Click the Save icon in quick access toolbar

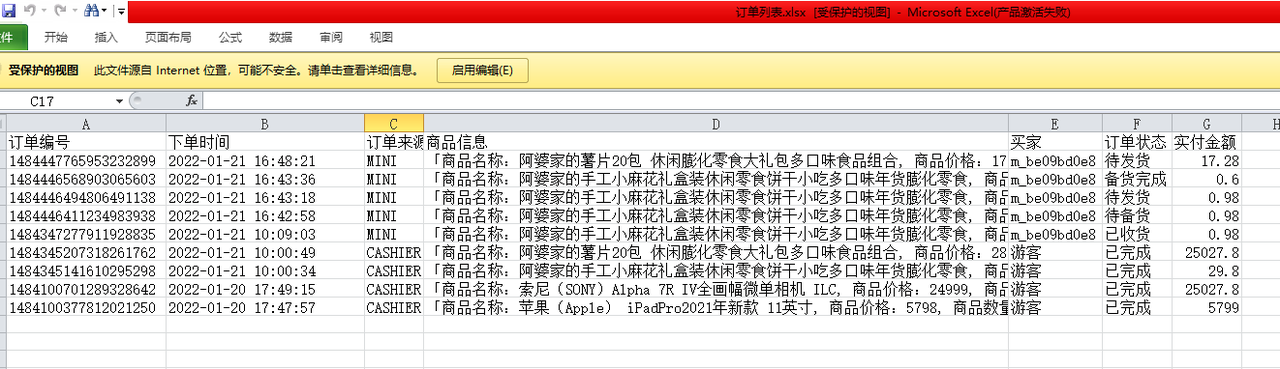(x=8, y=11)
